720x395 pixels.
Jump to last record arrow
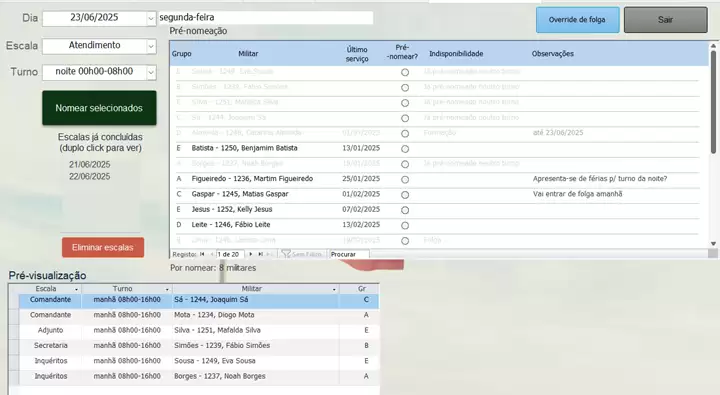pos(260,254)
